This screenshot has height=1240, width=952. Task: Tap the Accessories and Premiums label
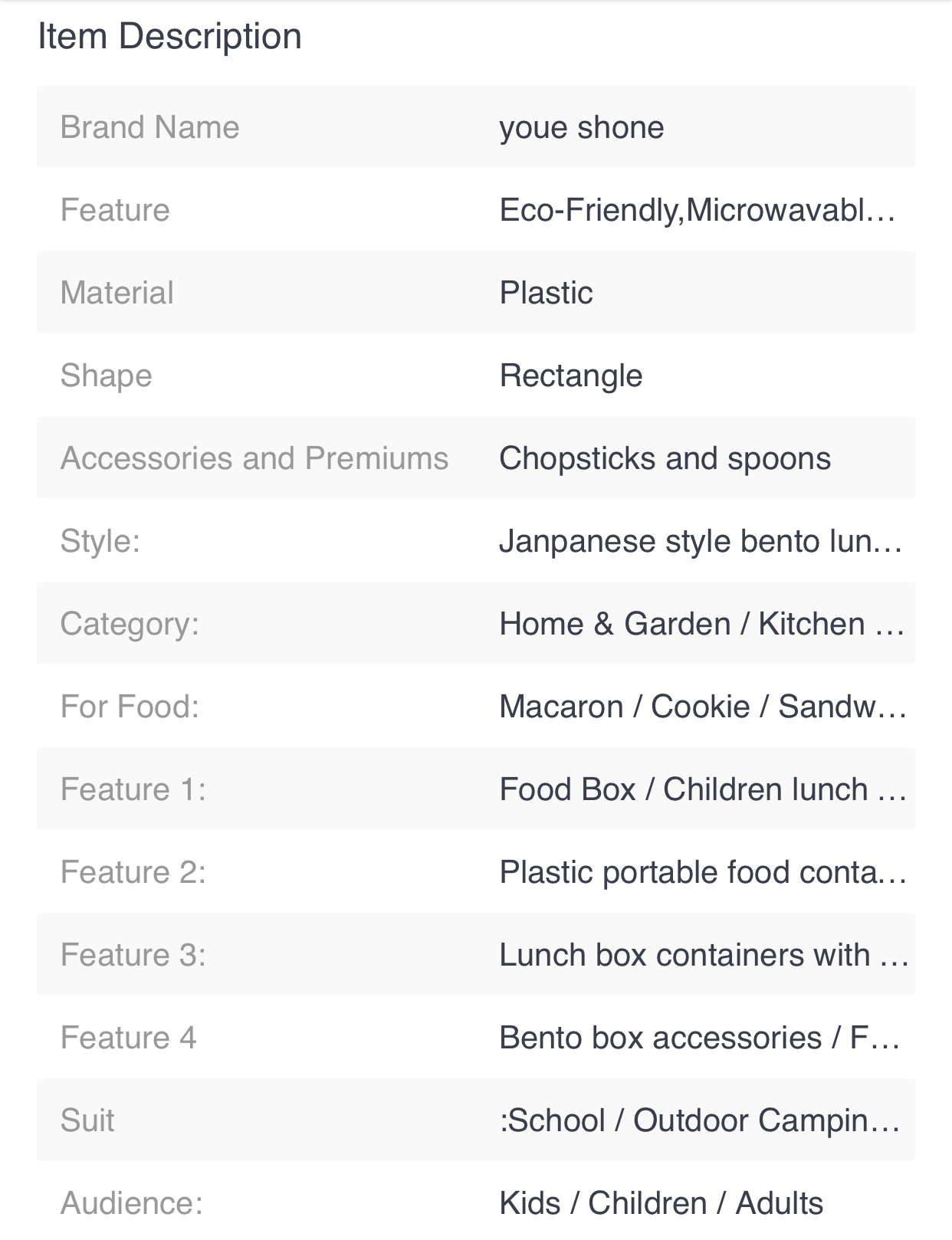click(x=254, y=458)
